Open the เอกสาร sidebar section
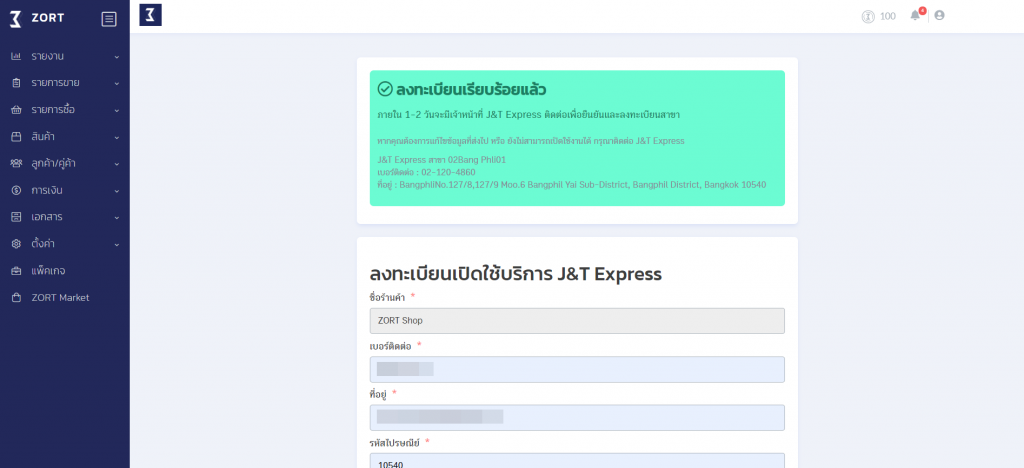1024x468 pixels. (x=65, y=217)
